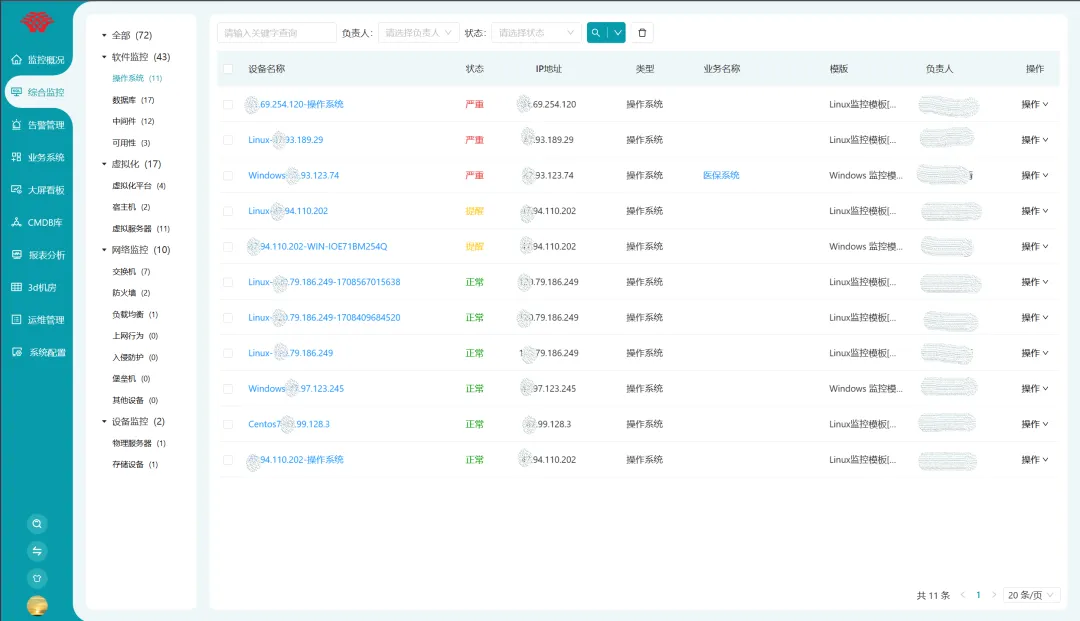
Task: Open 操作 dropdown for Windows 97.123.245 row
Action: coord(1035,388)
